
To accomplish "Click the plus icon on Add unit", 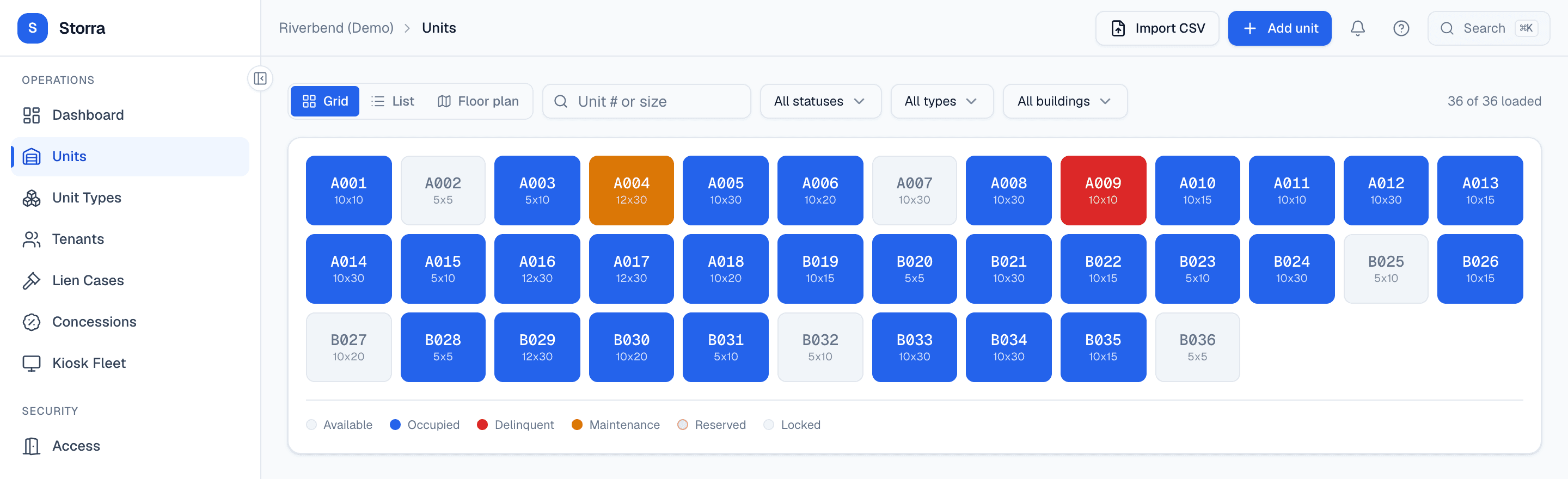I will (x=1249, y=29).
